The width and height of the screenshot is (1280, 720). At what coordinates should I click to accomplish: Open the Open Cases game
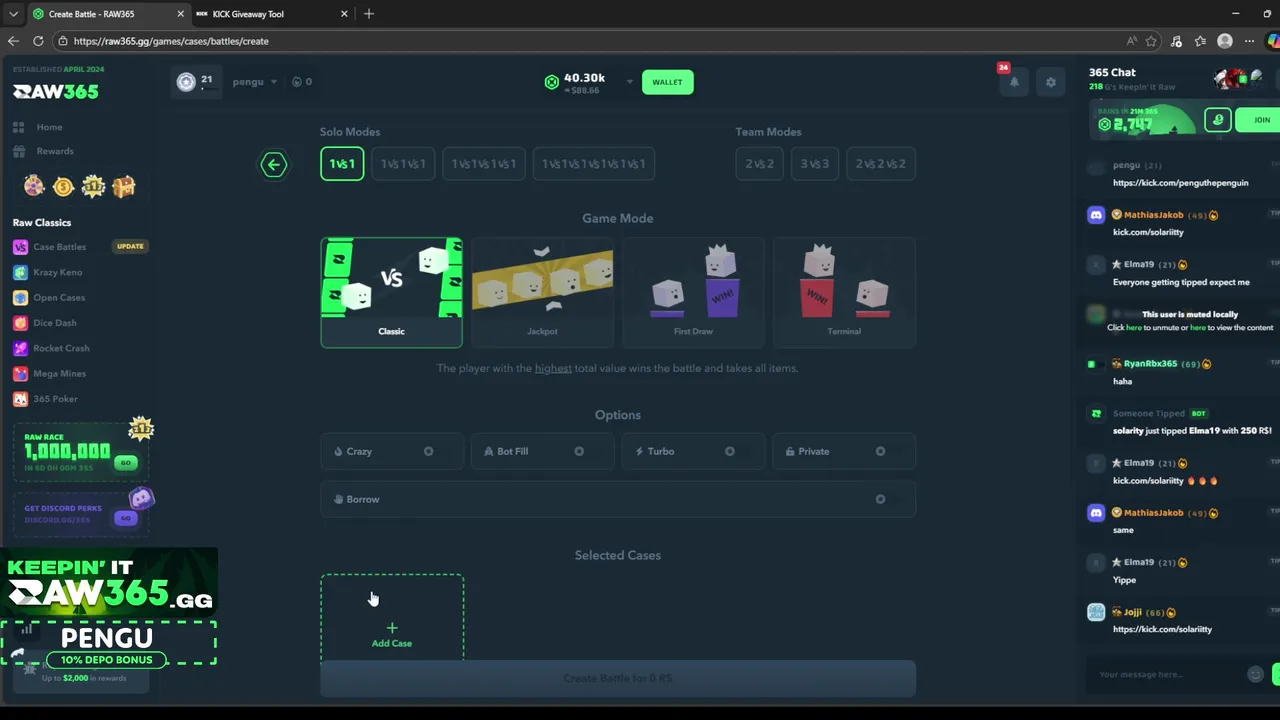pyautogui.click(x=59, y=297)
